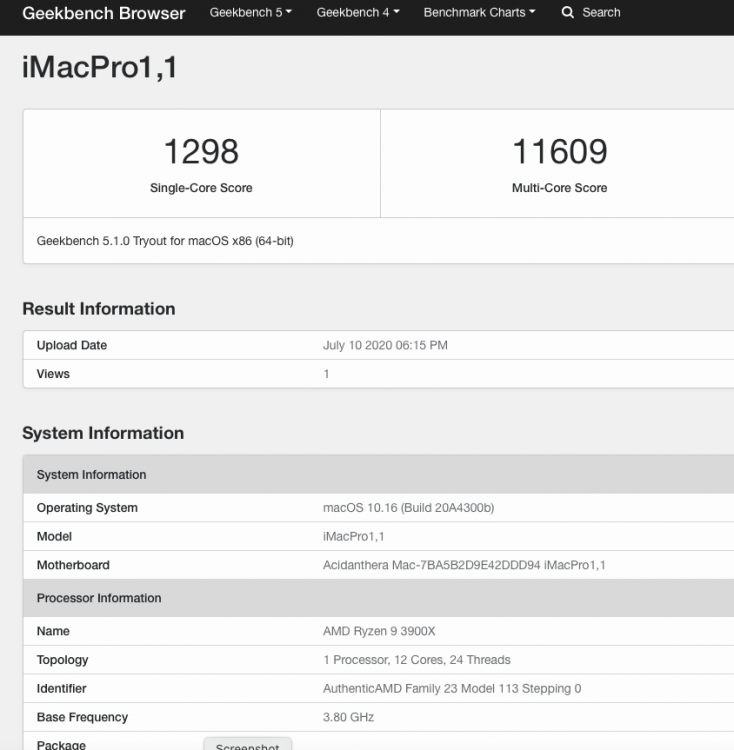Click the Model row label

[54, 537]
